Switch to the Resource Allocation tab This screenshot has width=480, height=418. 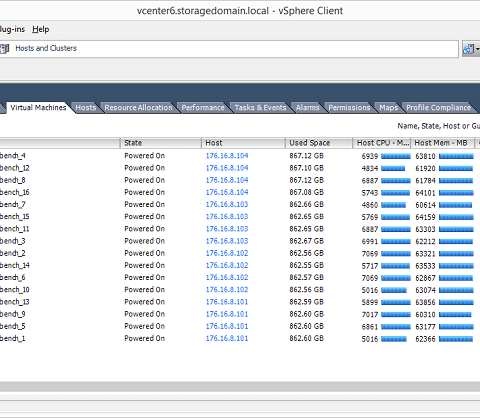click(138, 108)
